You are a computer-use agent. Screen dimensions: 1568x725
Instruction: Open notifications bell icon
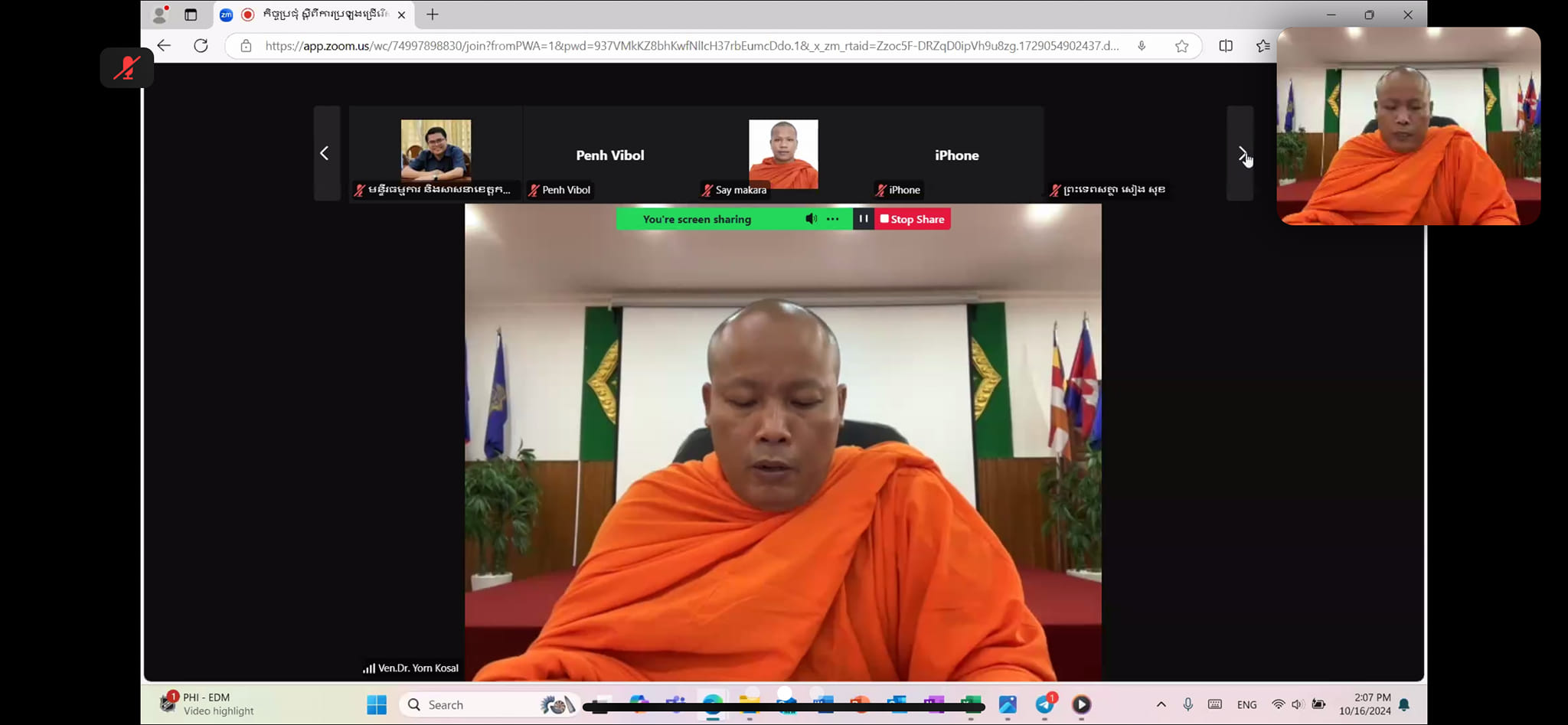click(x=1404, y=704)
